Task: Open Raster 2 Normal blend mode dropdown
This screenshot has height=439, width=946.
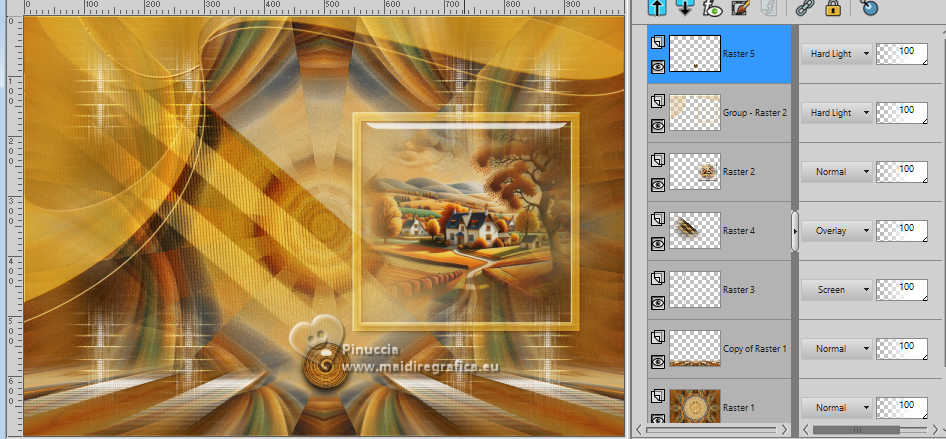Action: [x=837, y=172]
